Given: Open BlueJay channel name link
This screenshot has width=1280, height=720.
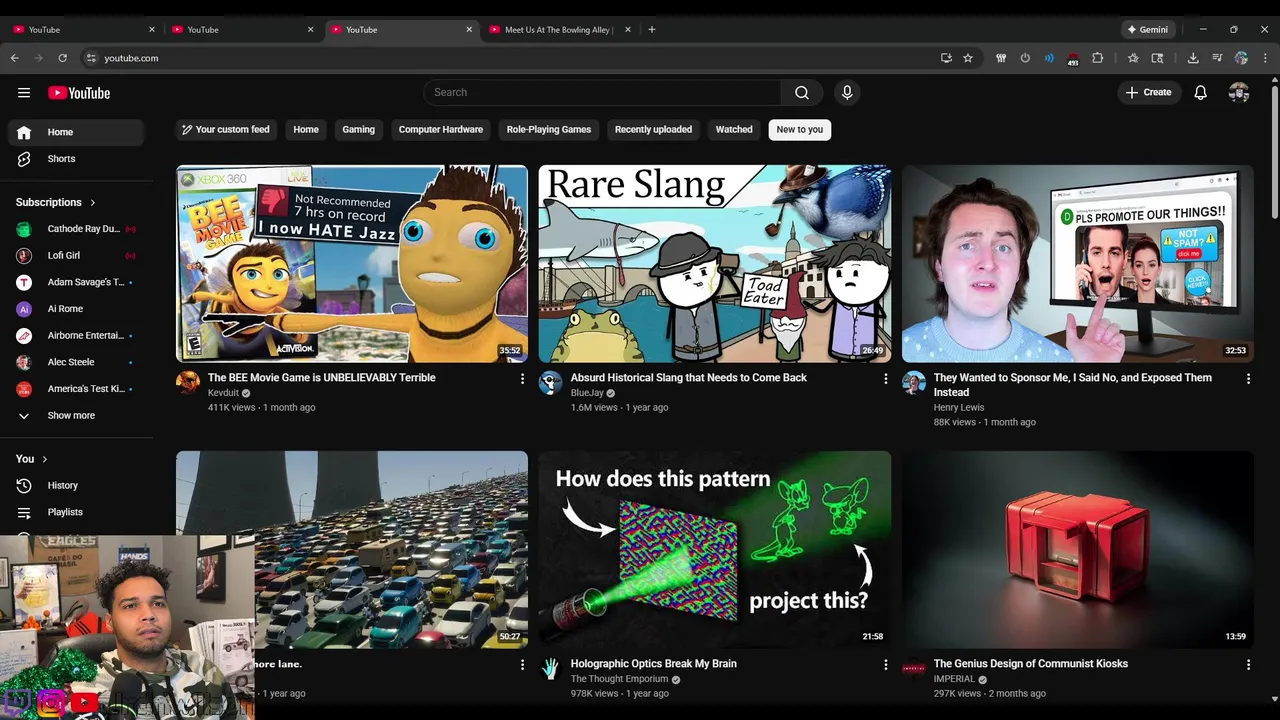Looking at the screenshot, I should click(x=587, y=393).
